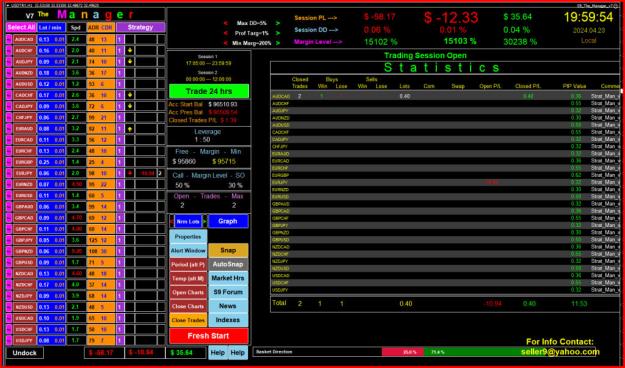Click the AUDCAD lot size 0.13 field
The width and height of the screenshot is (625, 368).
point(44,39)
